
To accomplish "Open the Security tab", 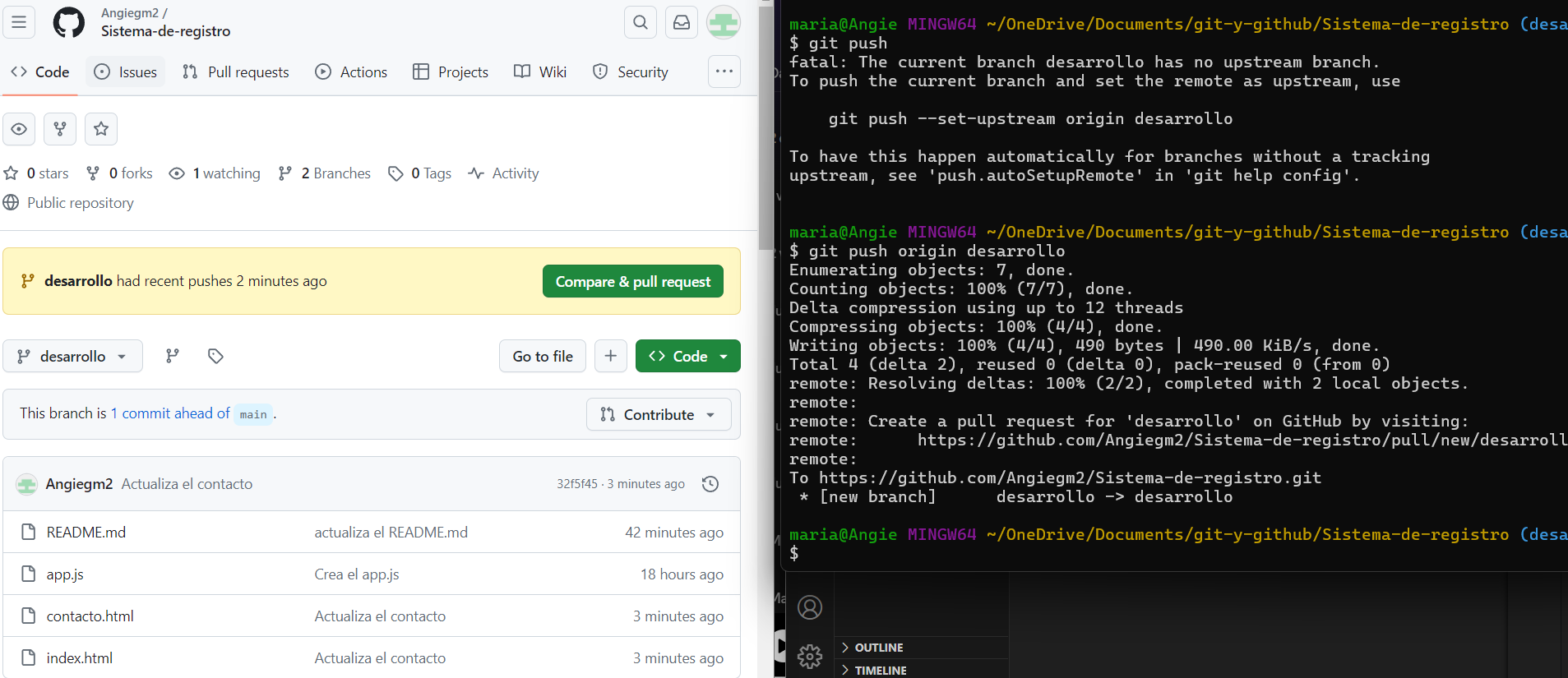I will (x=631, y=72).
